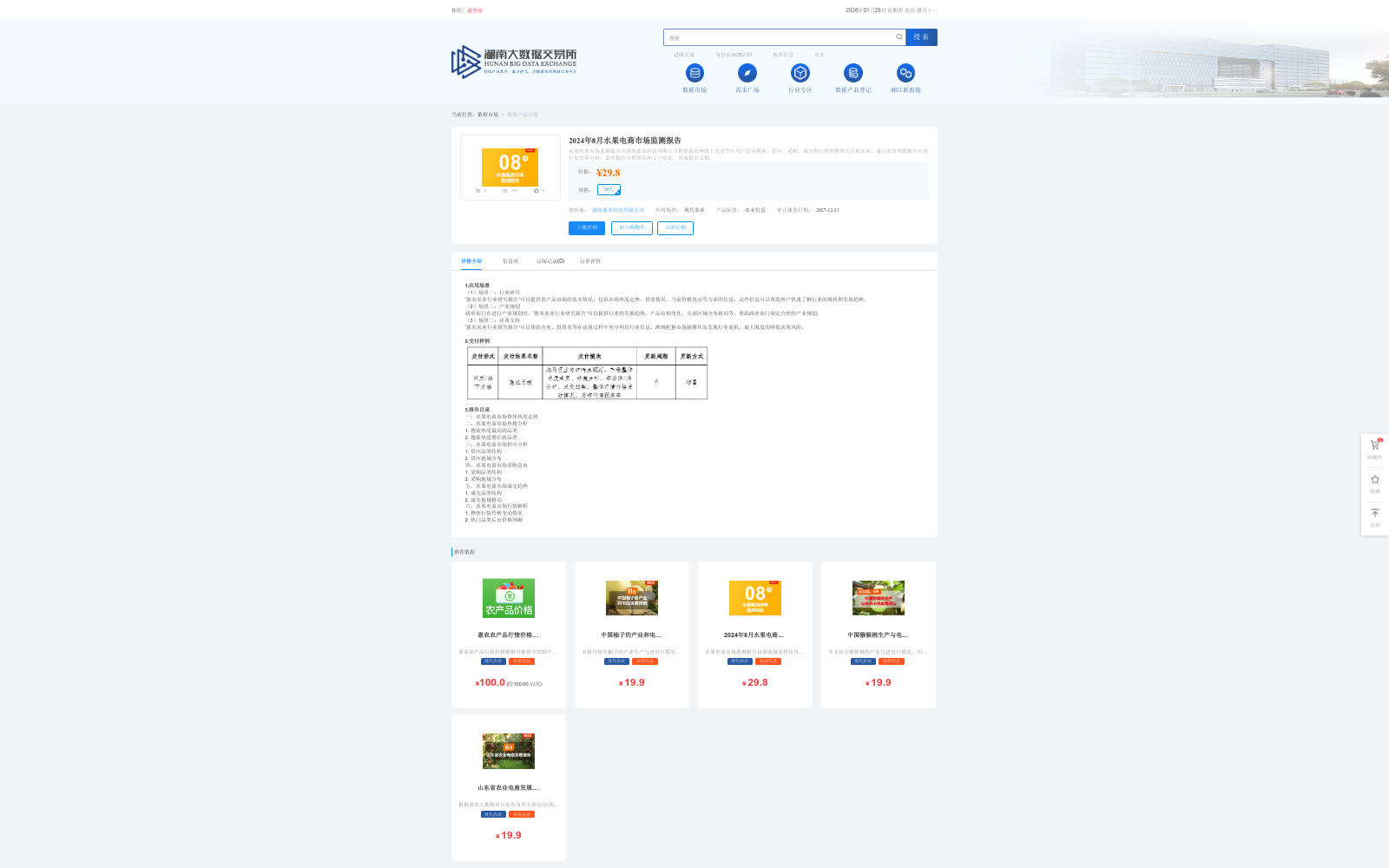Click the 身份证OCR识别 hot search keyword
The image size is (1389, 868).
tap(734, 55)
